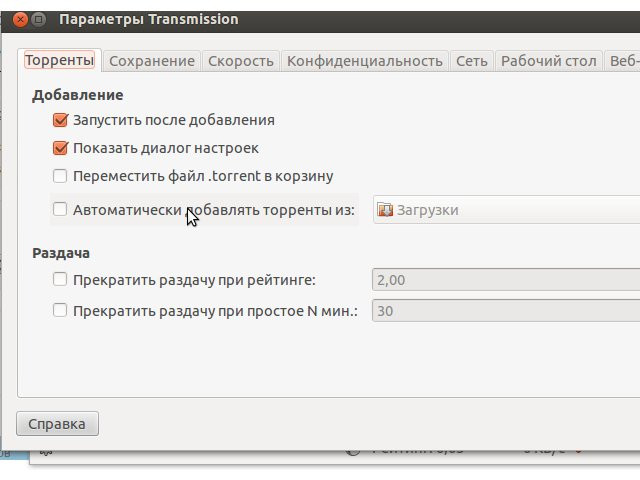Toggle 'Показать диалог настроек' checkbox
Screen dimensions: 640x480
click(x=60, y=148)
